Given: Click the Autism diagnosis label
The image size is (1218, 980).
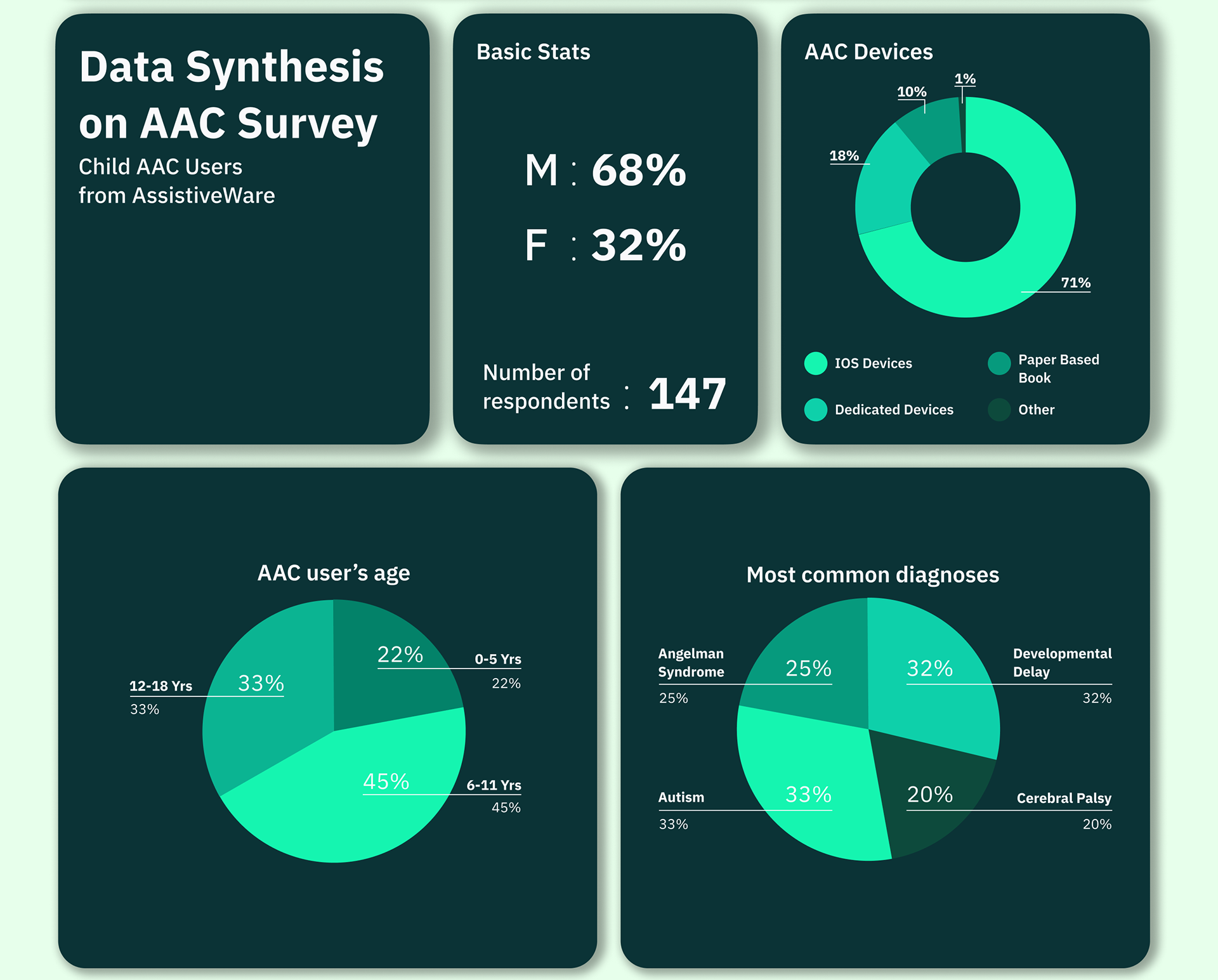Looking at the screenshot, I should (681, 797).
